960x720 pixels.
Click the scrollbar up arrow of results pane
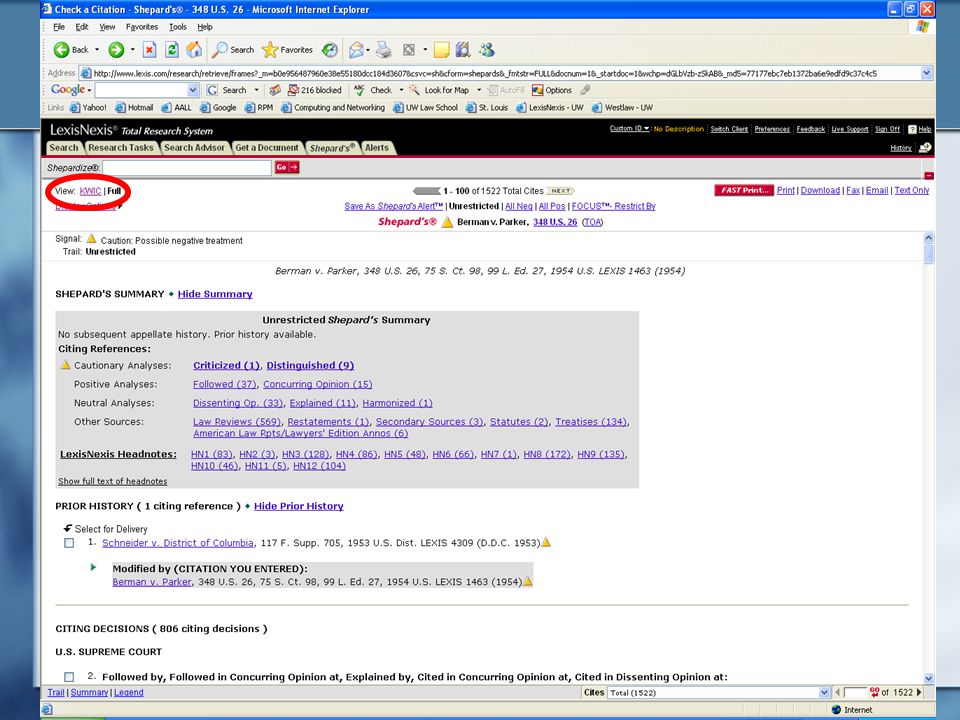pyautogui.click(x=928, y=238)
